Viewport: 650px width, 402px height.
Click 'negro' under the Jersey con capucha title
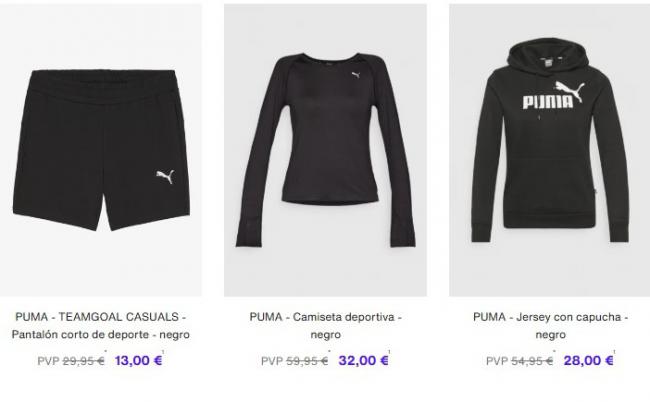pyautogui.click(x=551, y=334)
